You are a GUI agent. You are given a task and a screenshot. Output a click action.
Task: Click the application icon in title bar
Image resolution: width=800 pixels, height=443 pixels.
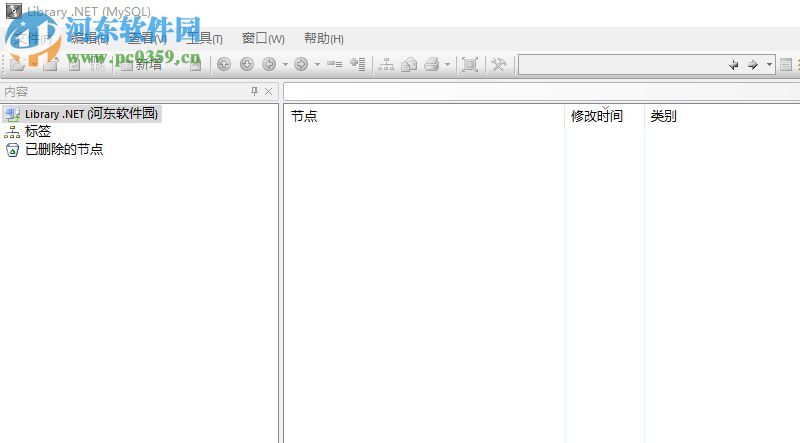click(14, 11)
